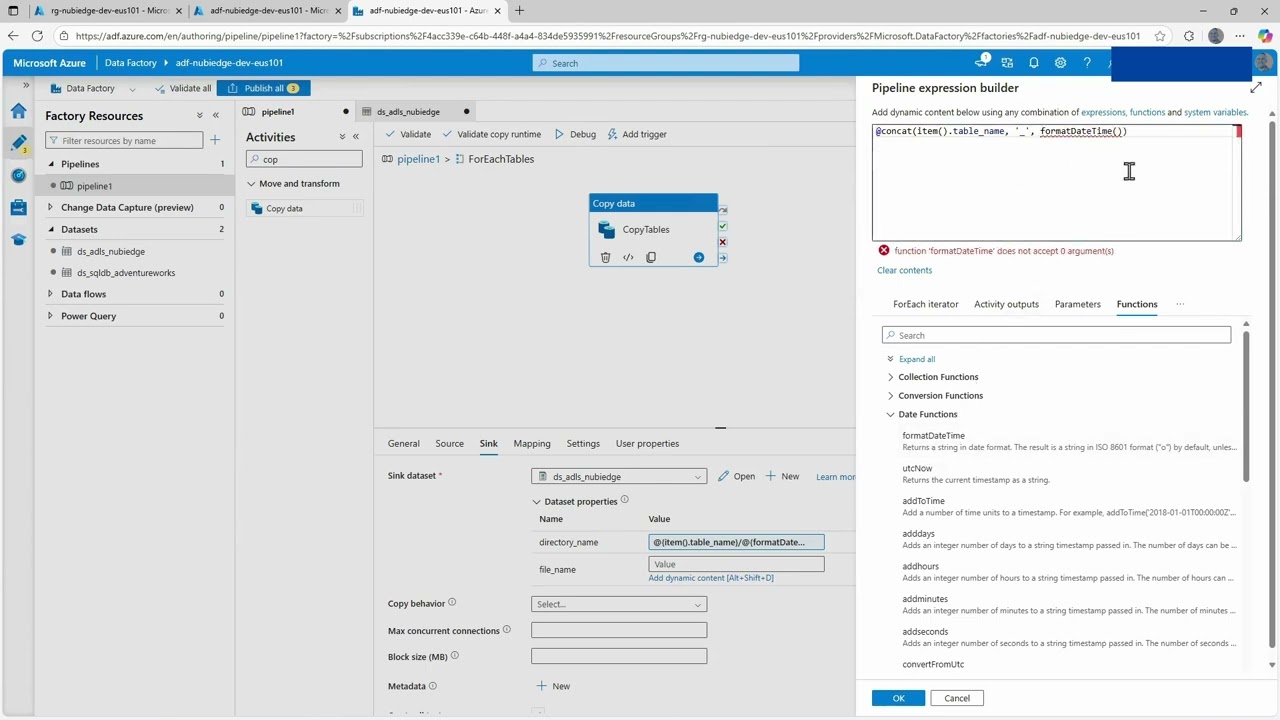This screenshot has width=1280, height=720.
Task: Open the Learning center icon
Action: point(18,239)
